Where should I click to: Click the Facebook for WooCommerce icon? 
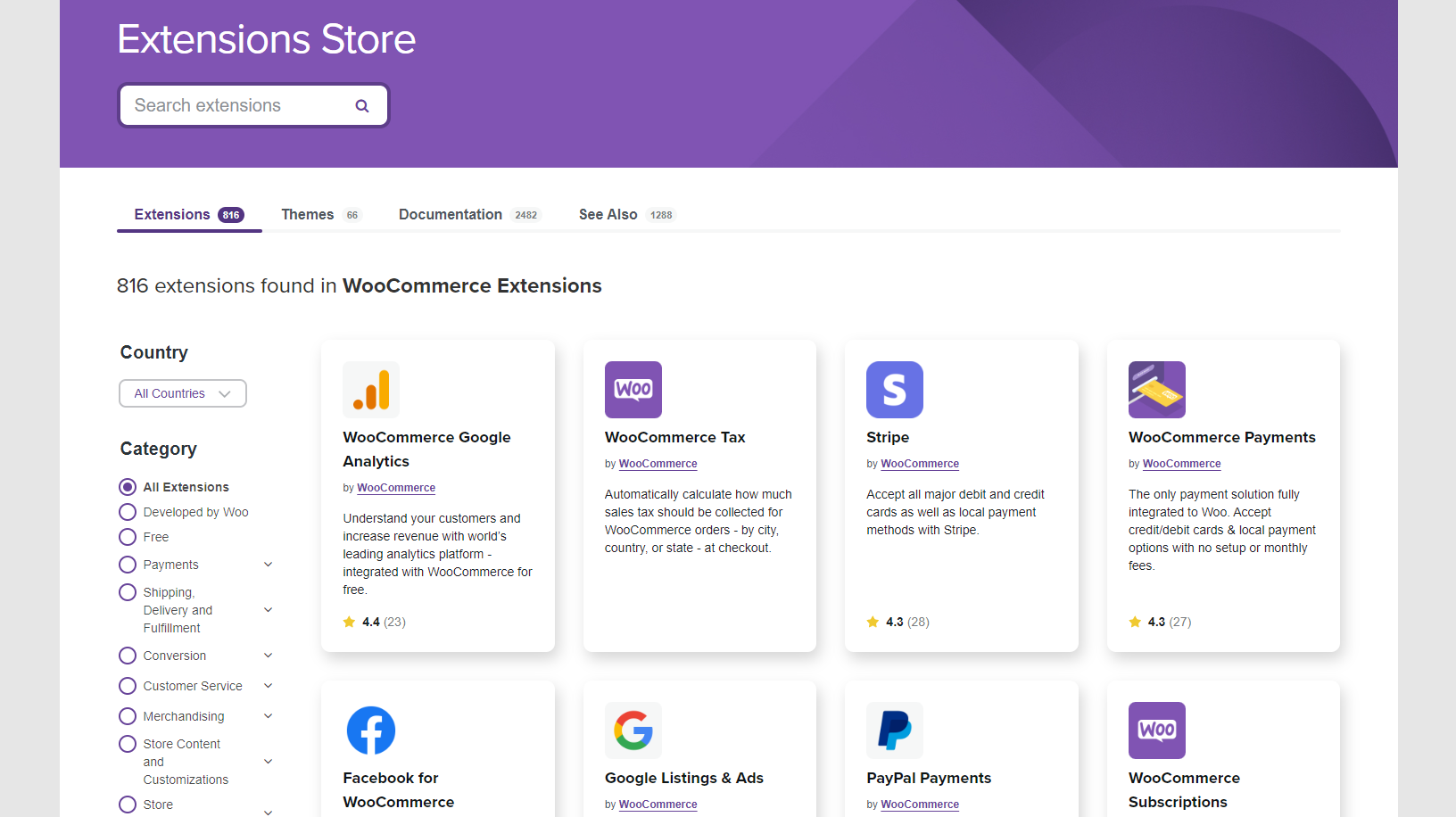(370, 730)
